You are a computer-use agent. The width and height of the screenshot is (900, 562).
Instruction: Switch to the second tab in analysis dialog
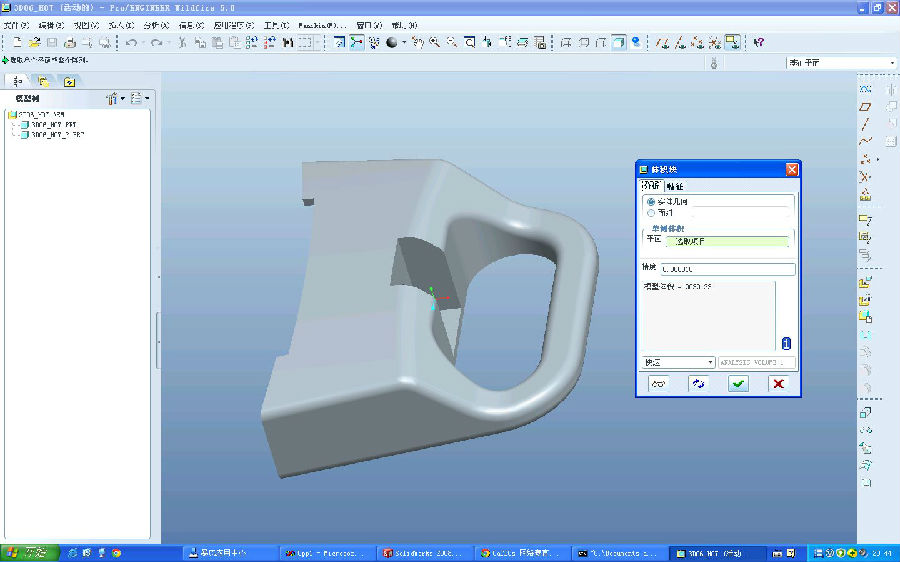pyautogui.click(x=675, y=186)
